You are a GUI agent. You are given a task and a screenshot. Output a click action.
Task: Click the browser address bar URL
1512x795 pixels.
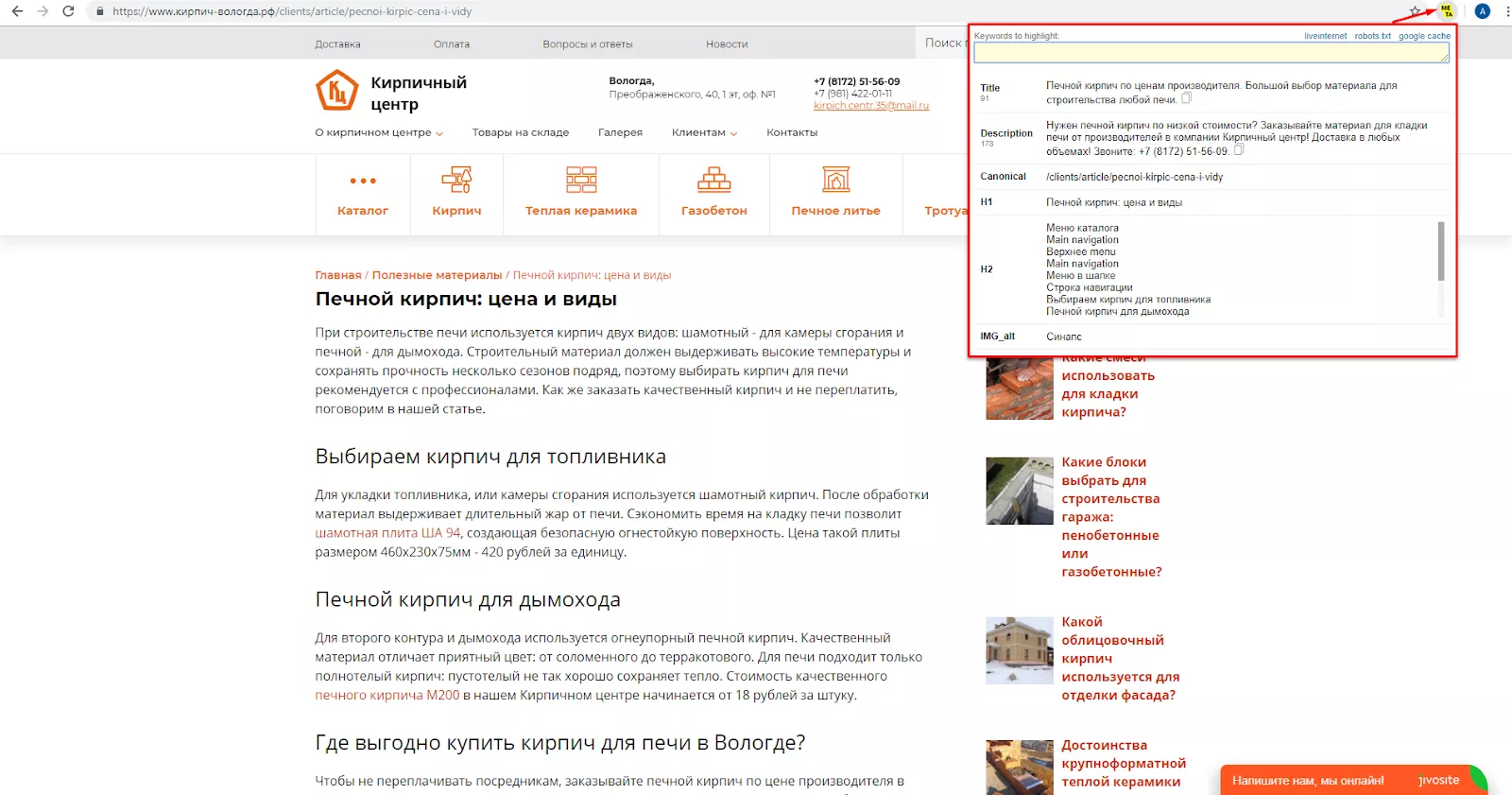coord(292,11)
